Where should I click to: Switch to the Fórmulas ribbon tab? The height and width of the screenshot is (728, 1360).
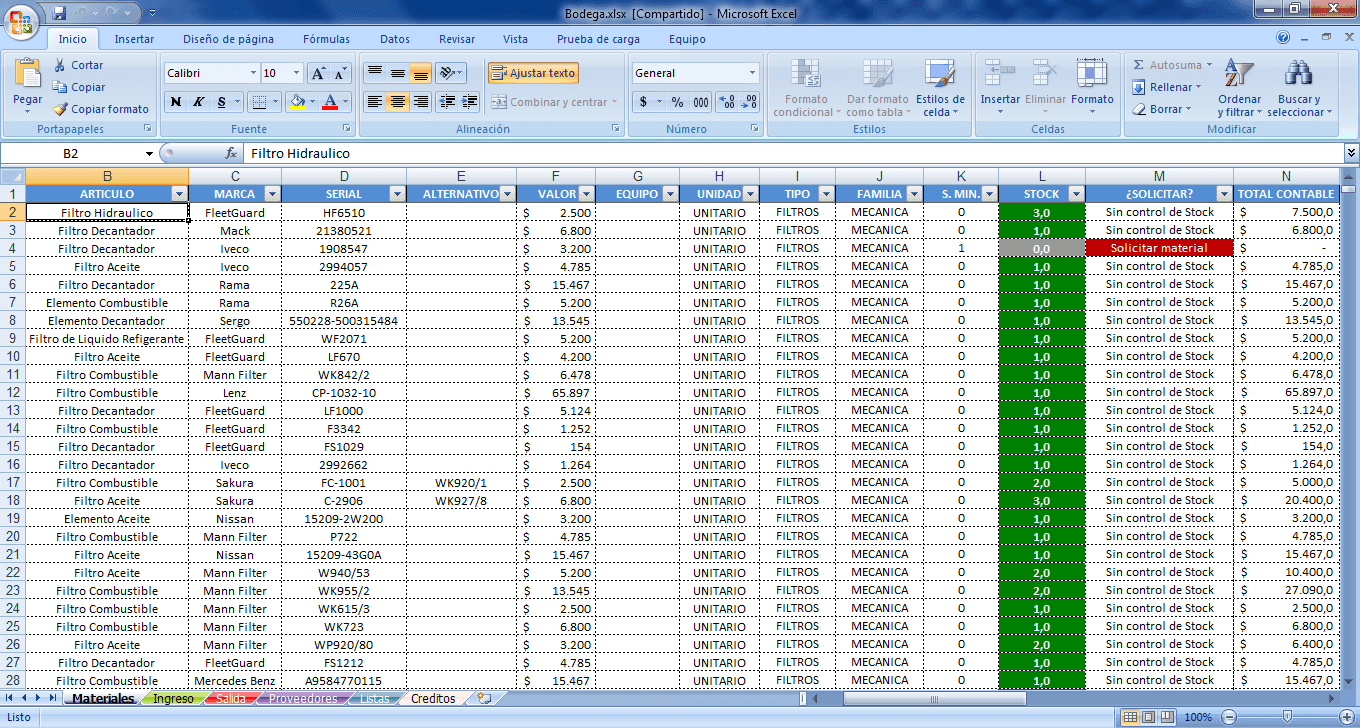[326, 39]
